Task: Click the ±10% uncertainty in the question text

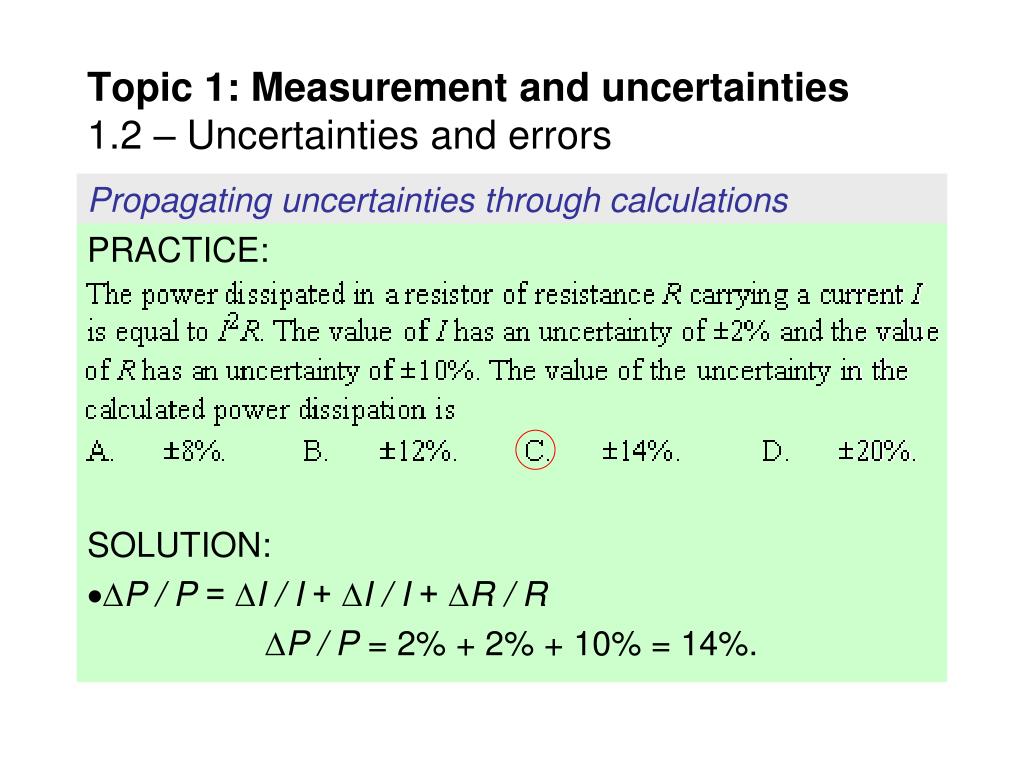Action: [439, 370]
